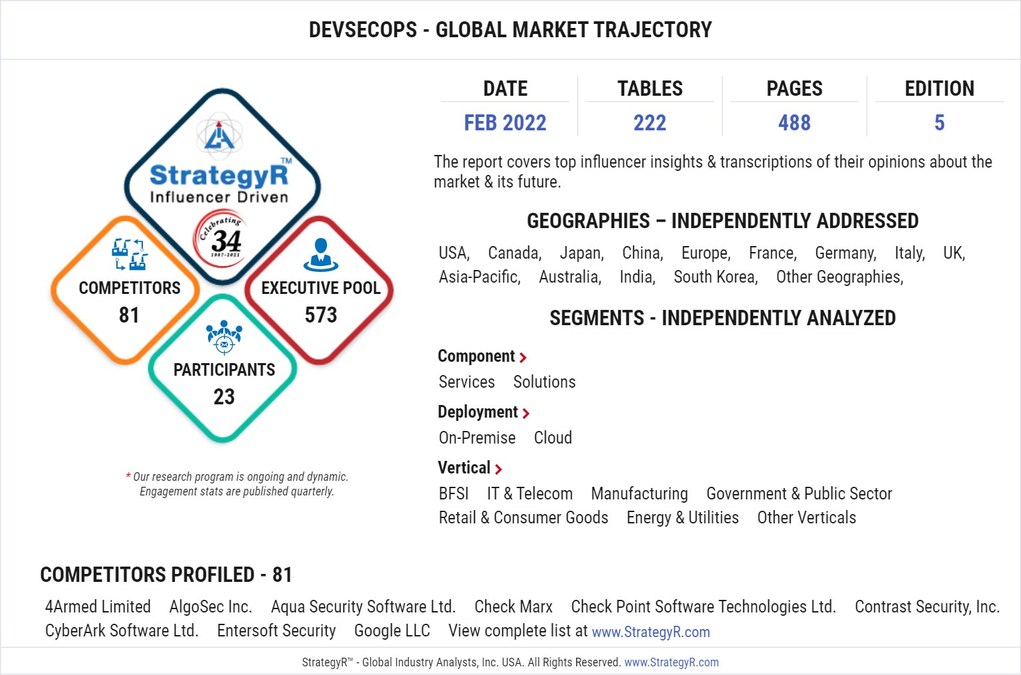This screenshot has height=675, width=1021.
Task: Click competitor 4Armed Limited
Action: click(98, 607)
